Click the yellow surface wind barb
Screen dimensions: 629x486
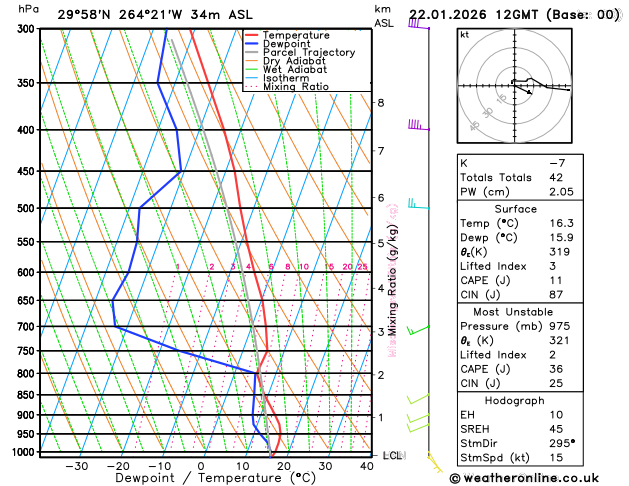[x=434, y=462]
